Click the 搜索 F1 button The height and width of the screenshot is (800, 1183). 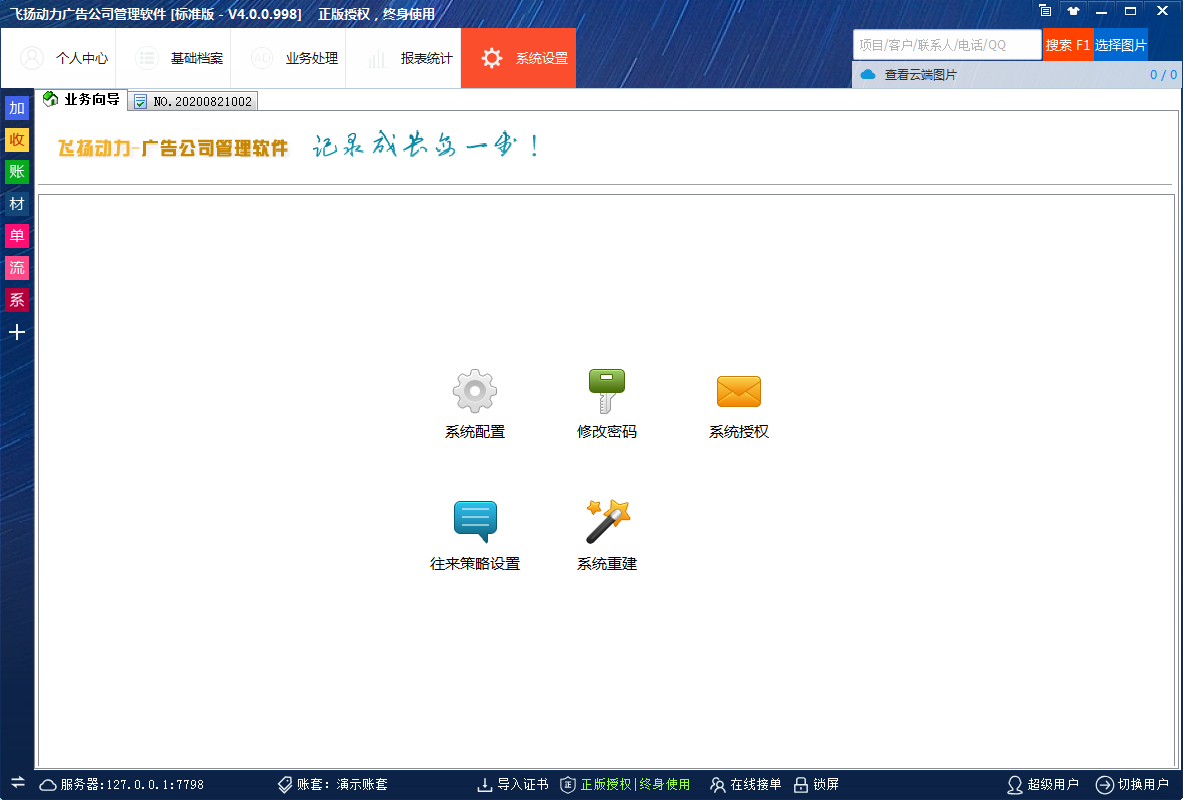pyautogui.click(x=1067, y=45)
